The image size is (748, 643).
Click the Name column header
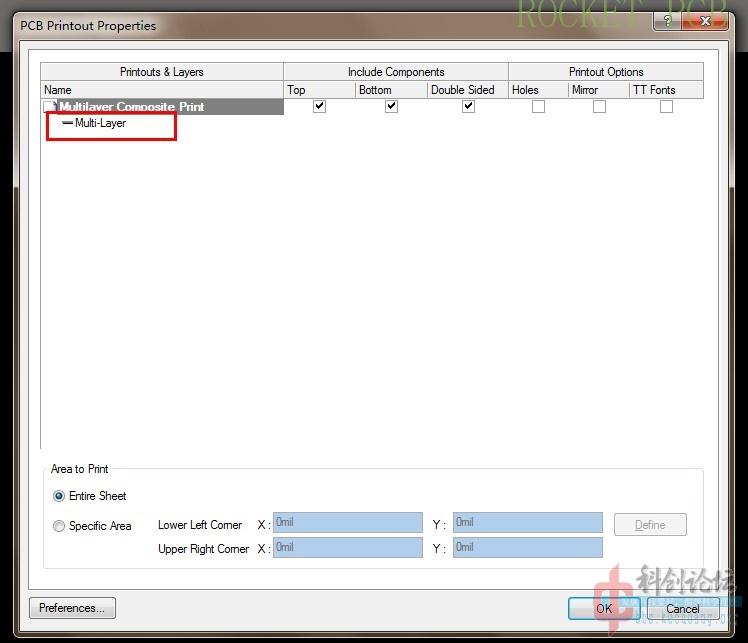pos(162,90)
